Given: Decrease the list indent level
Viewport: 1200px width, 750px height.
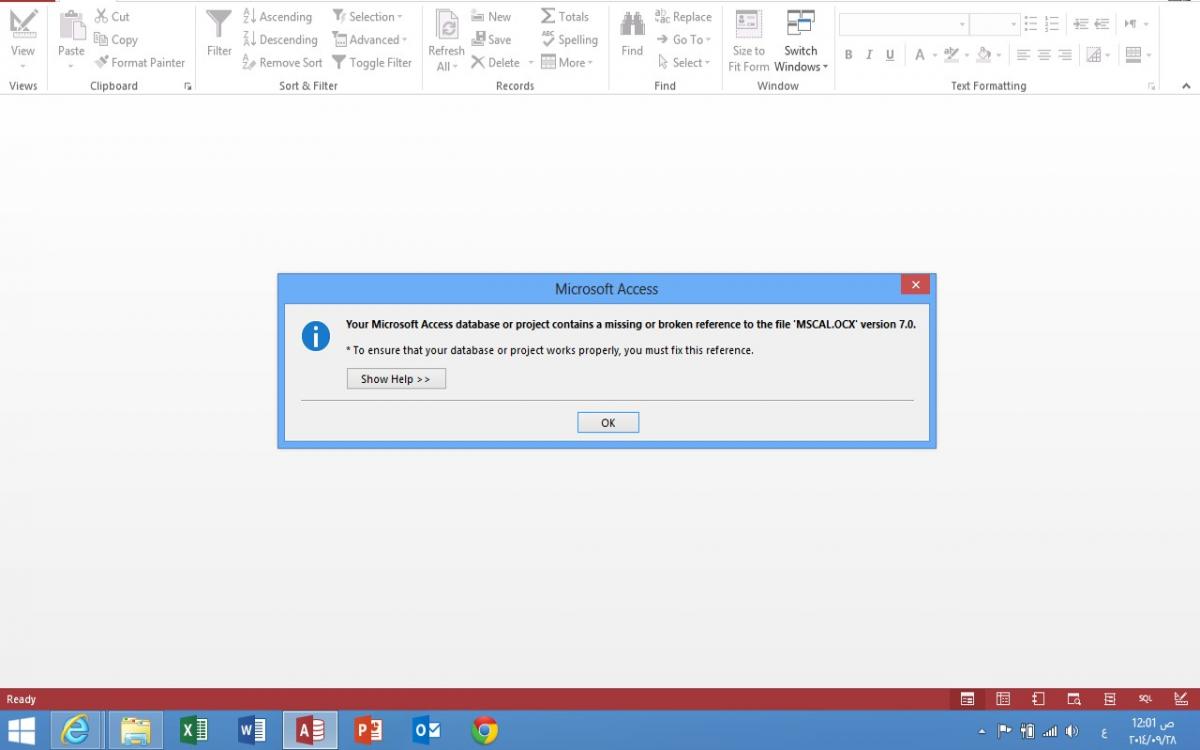Looking at the screenshot, I should 1101,24.
